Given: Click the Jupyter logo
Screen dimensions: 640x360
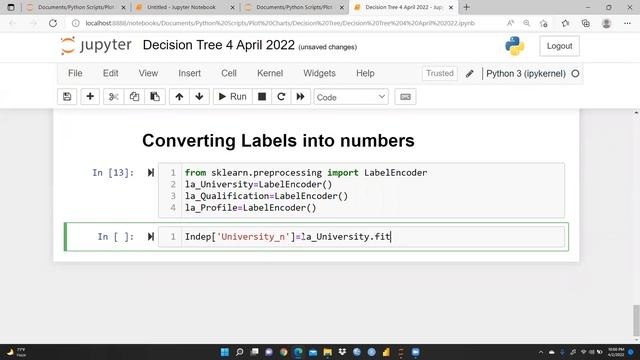Looking at the screenshot, I should tap(96, 45).
